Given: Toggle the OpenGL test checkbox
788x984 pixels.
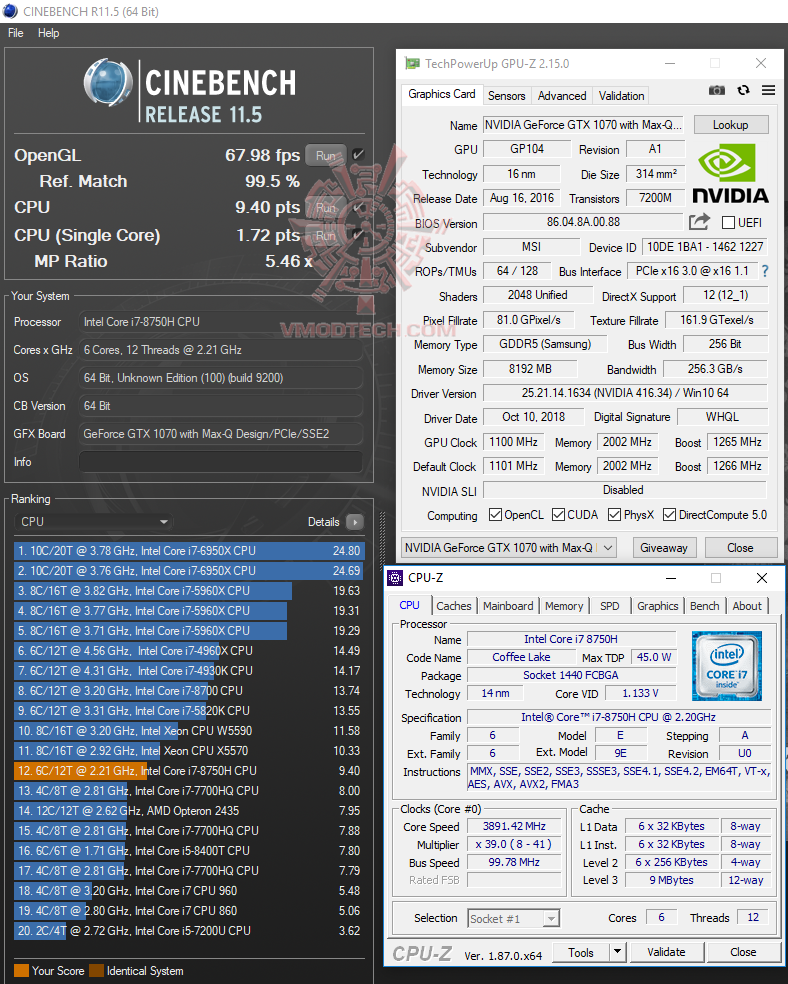Looking at the screenshot, I should [x=358, y=154].
